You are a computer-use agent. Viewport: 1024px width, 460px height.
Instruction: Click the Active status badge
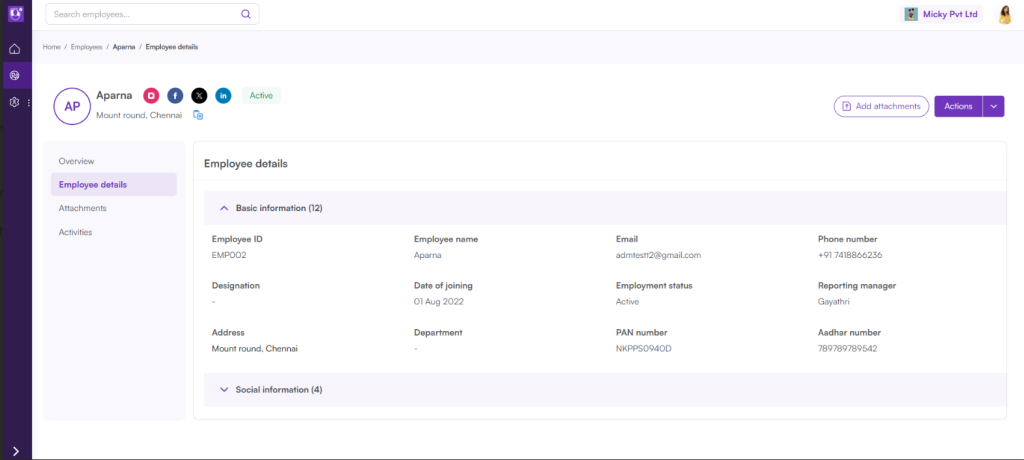(x=261, y=95)
